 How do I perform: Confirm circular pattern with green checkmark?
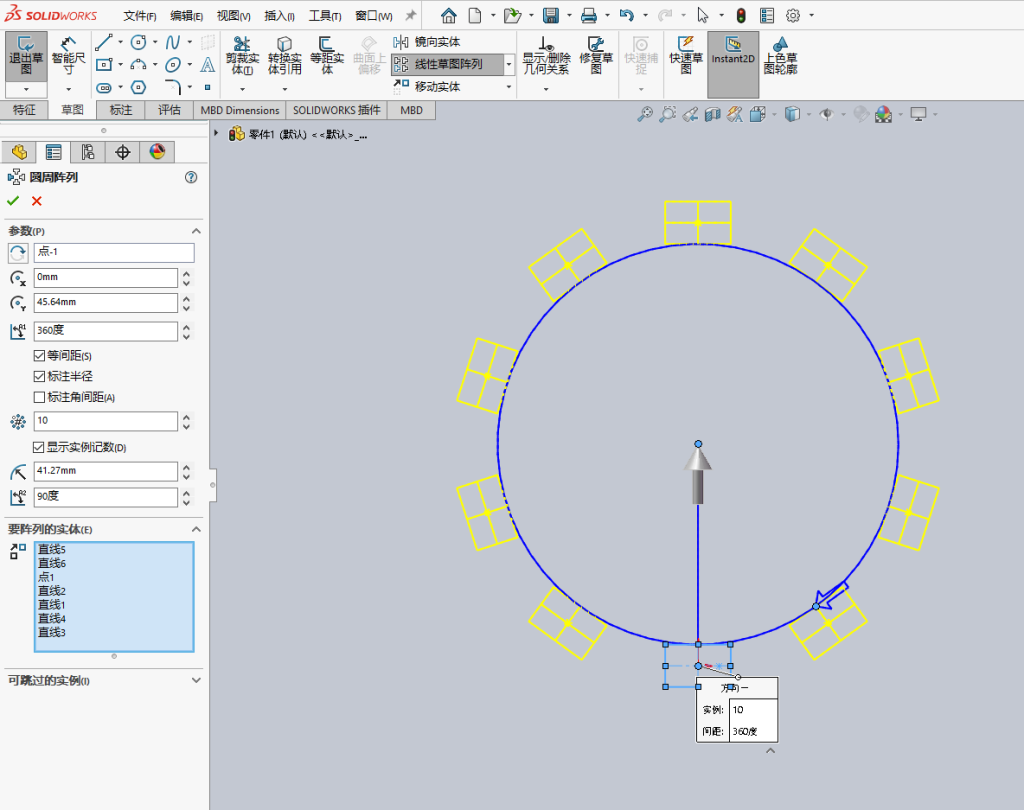click(13, 201)
